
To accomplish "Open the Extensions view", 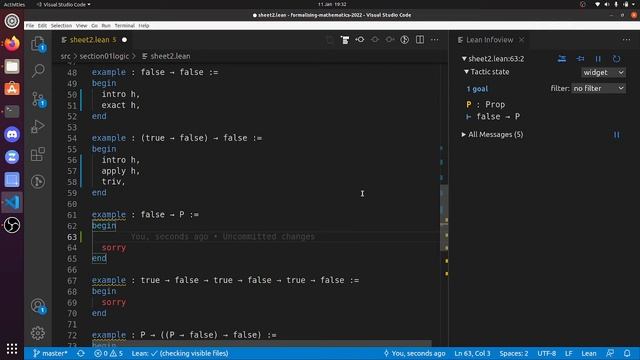I will pos(38,154).
